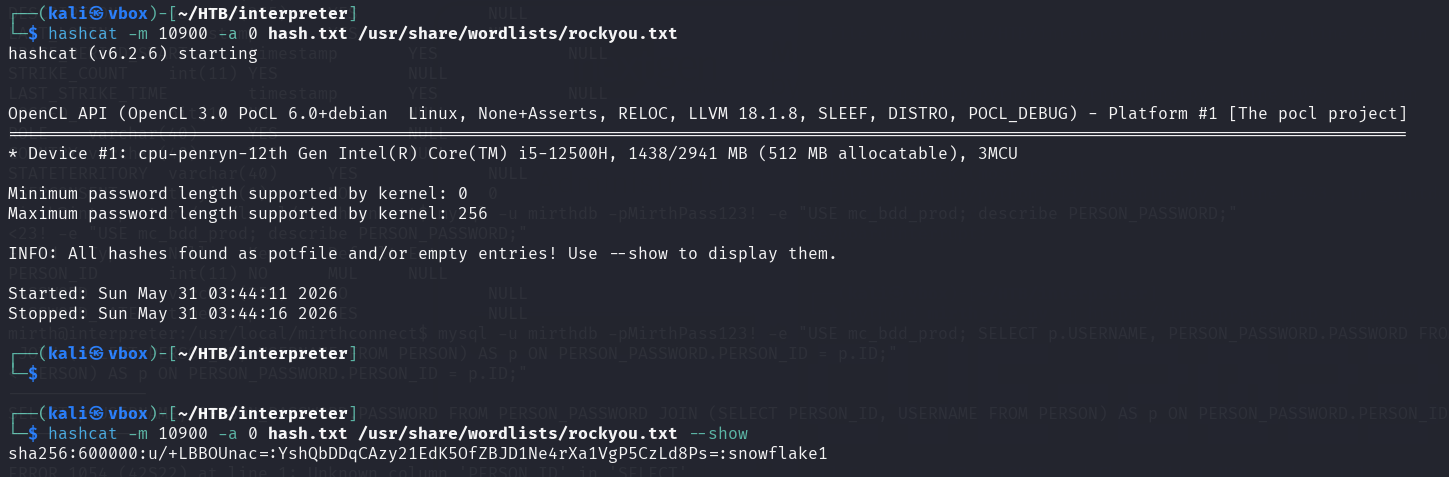Click the kali㉿vbox label in last prompt
1449x477 pixels.
pos(97,414)
